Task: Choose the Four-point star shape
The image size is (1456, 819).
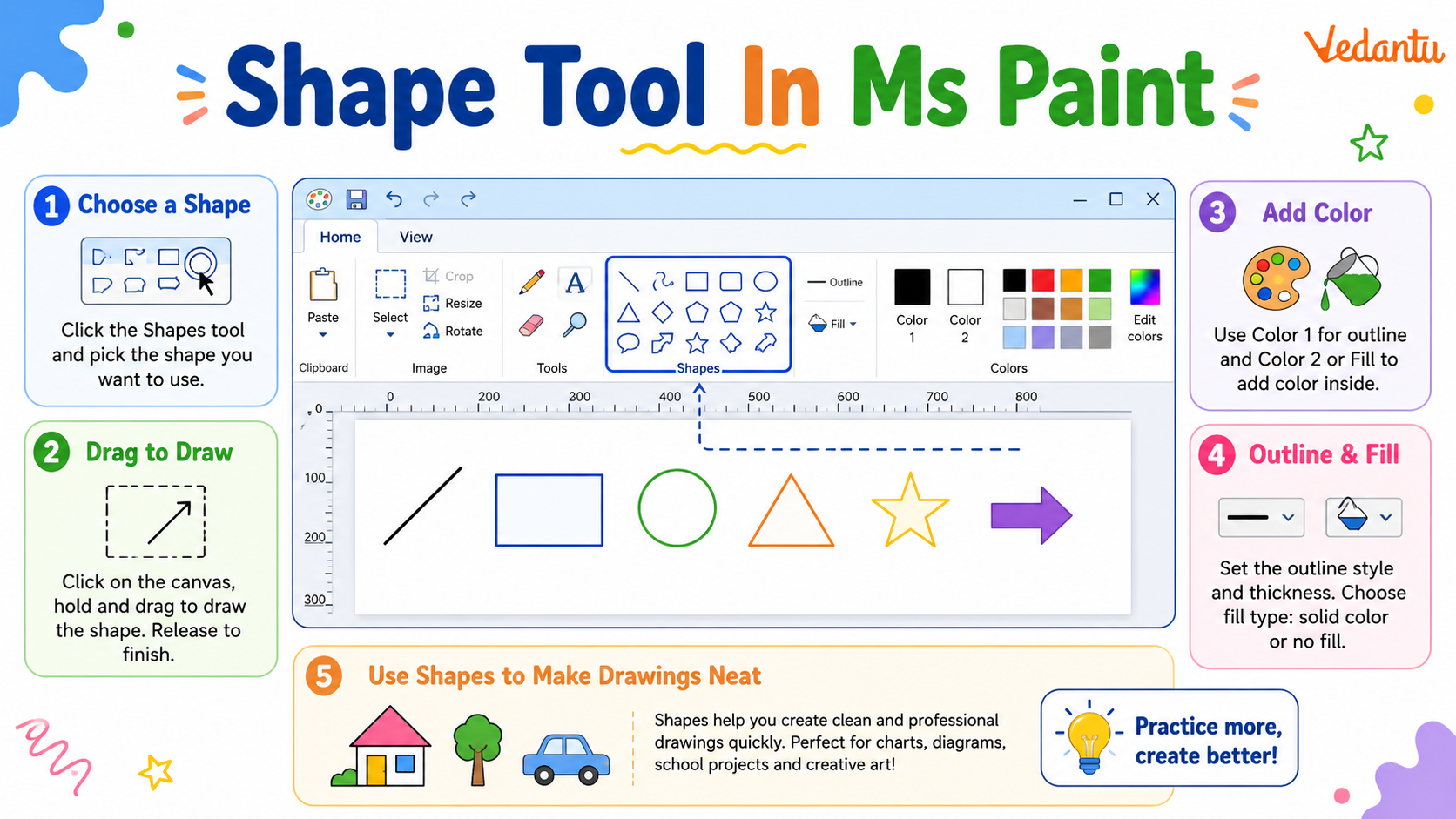Action: tap(731, 343)
